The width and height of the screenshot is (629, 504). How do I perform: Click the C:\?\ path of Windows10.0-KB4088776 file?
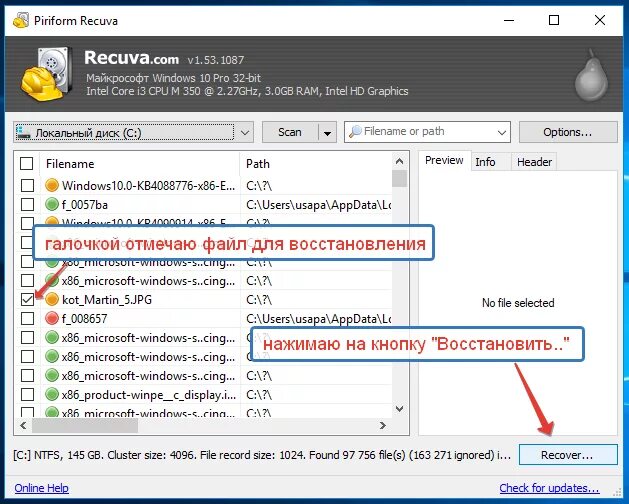tap(259, 185)
